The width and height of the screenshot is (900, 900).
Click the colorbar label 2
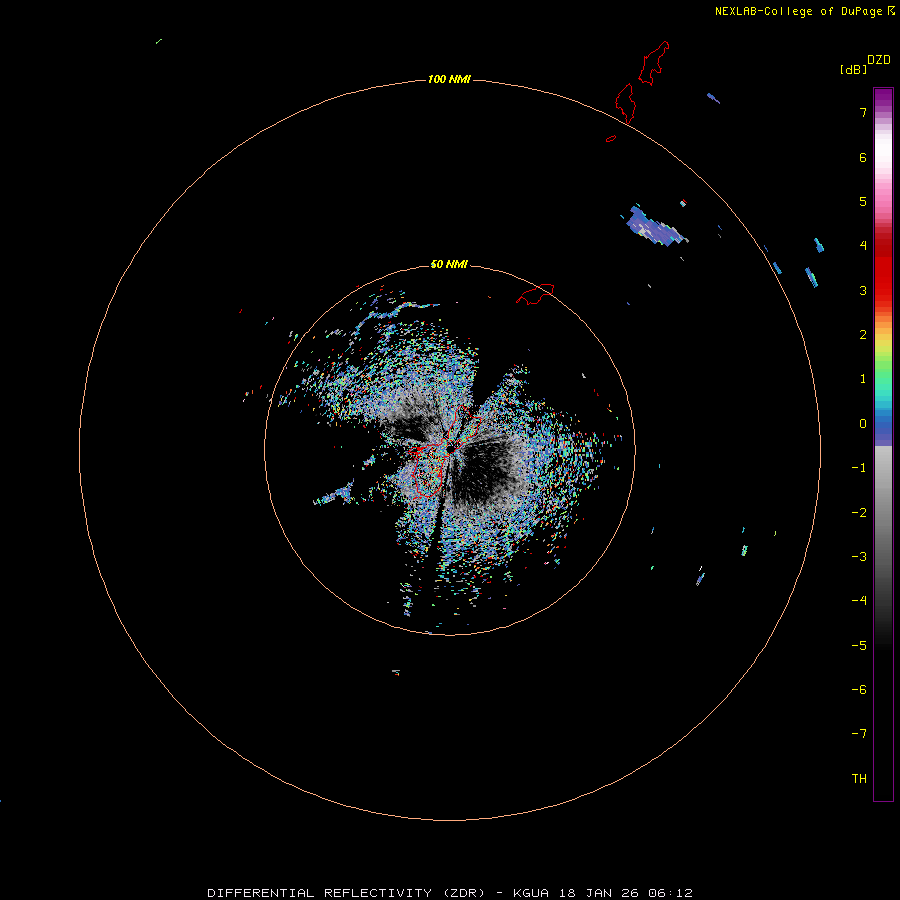(x=863, y=335)
